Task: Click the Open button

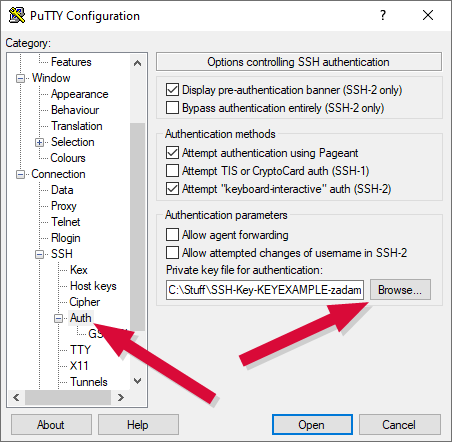Action: [x=312, y=425]
